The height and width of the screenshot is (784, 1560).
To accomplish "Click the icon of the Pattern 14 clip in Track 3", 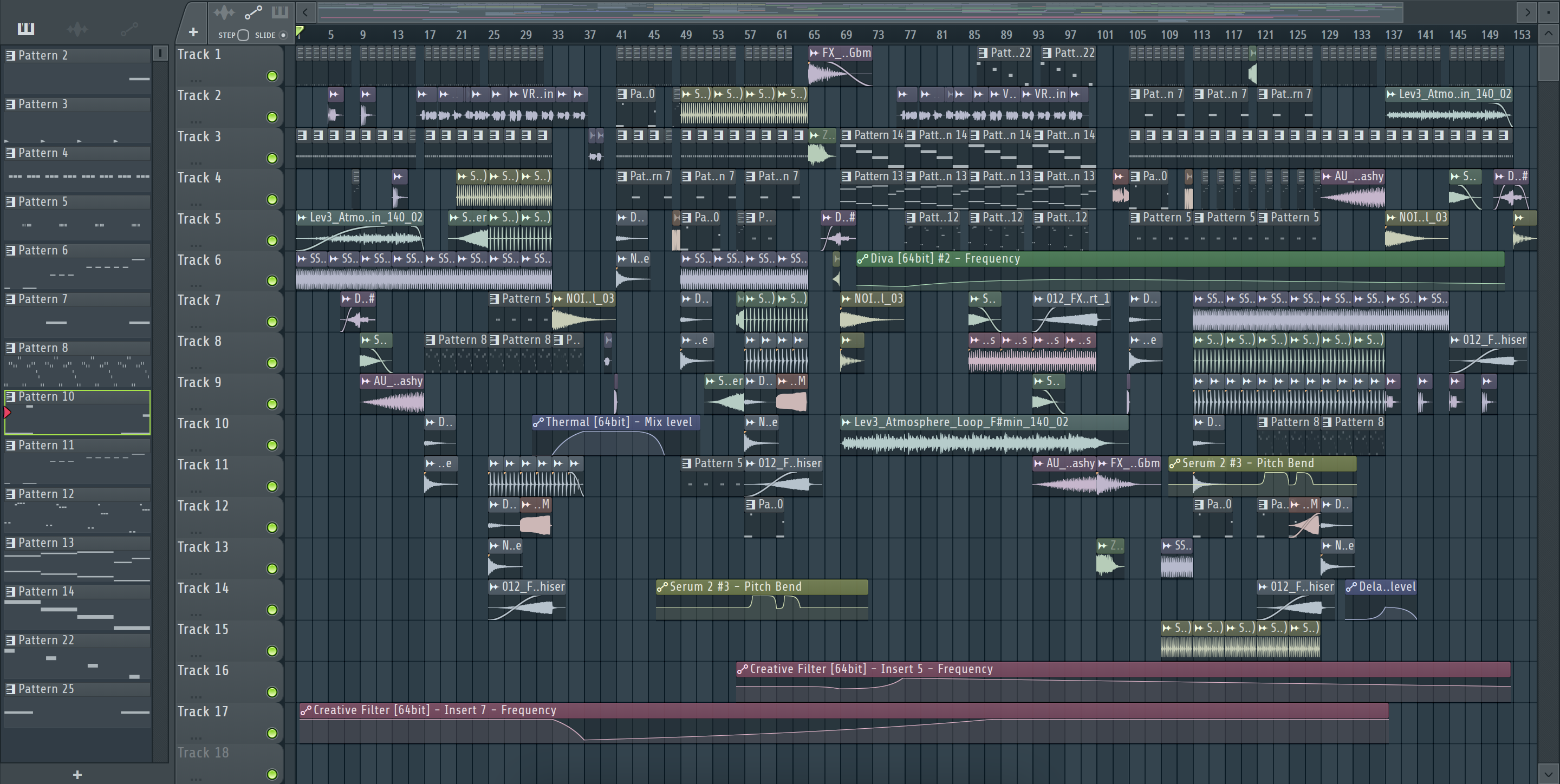I will pyautogui.click(x=847, y=135).
